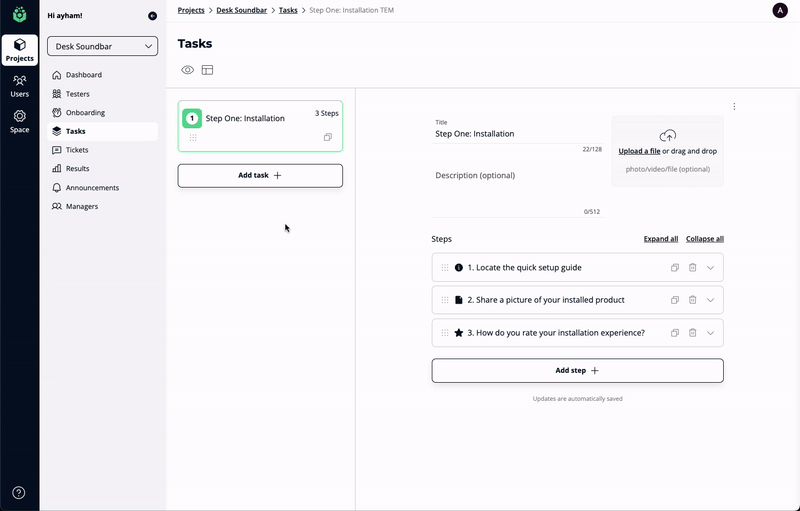Viewport: 800px width, 511px height.
Task: Open Tickets in the sidebar
Action: point(103,150)
